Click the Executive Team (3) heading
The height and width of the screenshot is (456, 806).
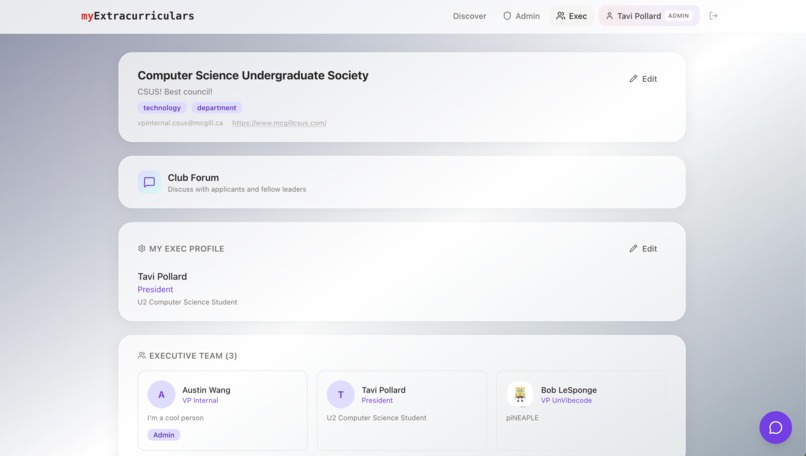pyautogui.click(x=193, y=356)
